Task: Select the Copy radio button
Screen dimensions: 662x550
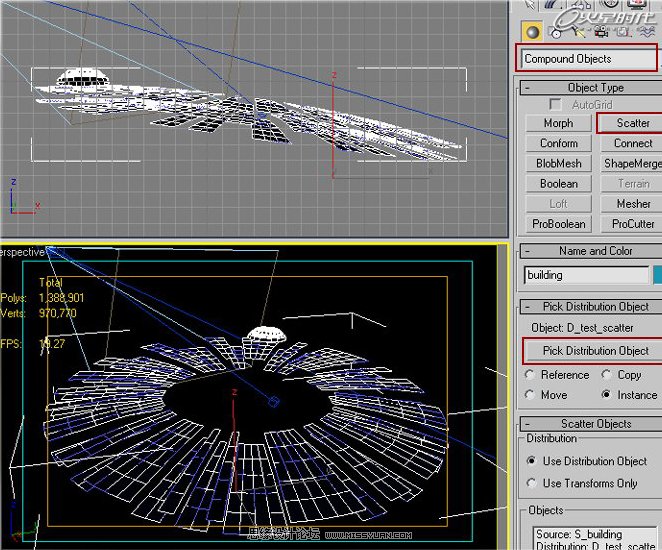Action: coord(606,375)
